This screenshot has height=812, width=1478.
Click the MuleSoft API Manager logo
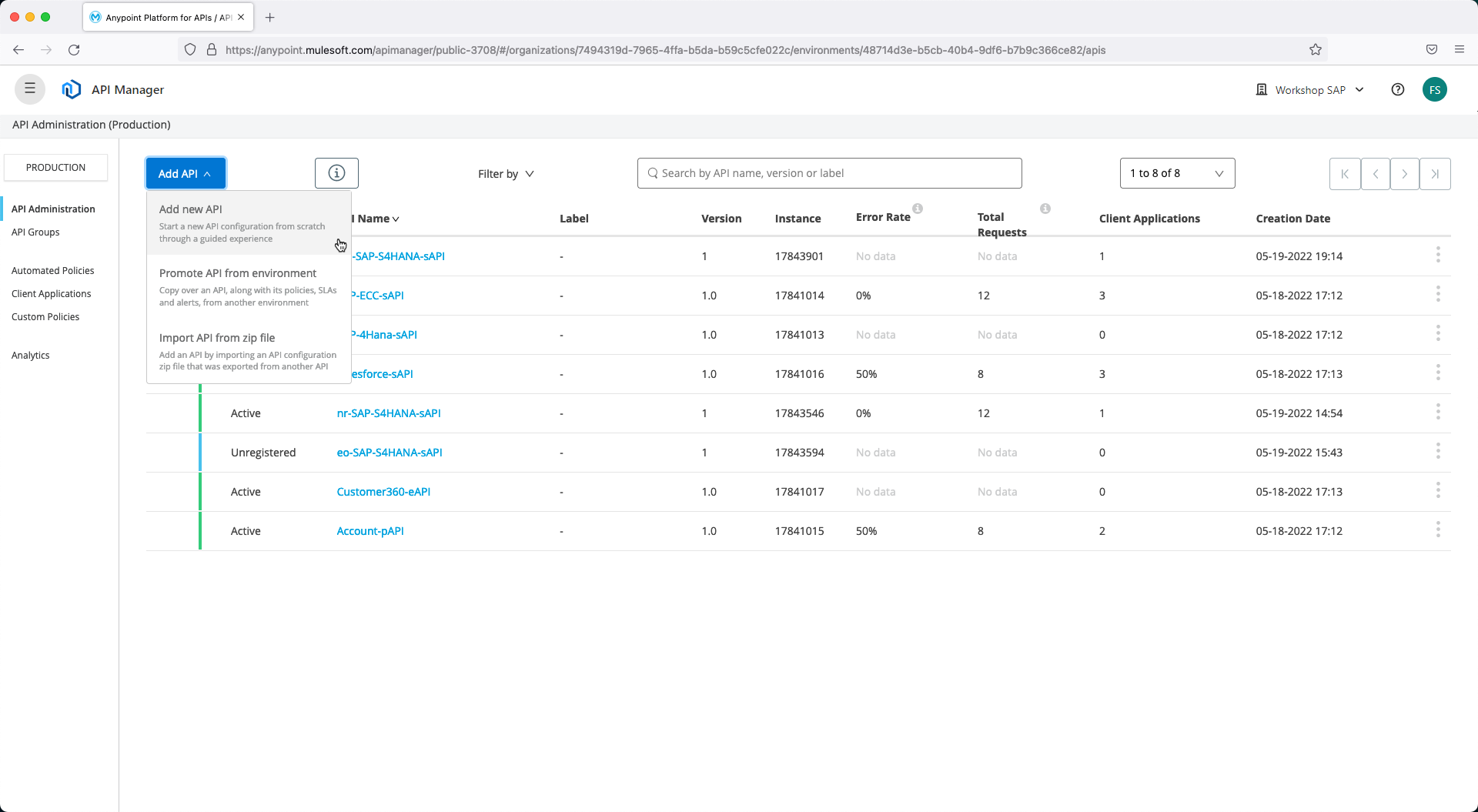(x=72, y=89)
